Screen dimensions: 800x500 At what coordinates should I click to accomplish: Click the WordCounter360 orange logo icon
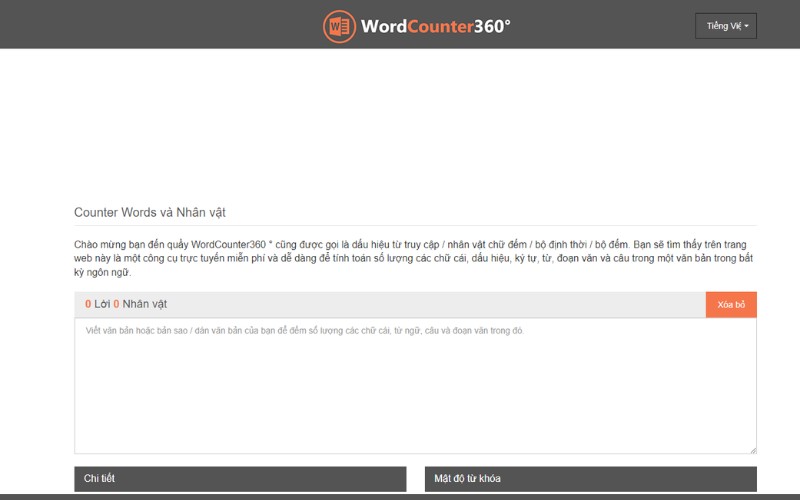[339, 27]
